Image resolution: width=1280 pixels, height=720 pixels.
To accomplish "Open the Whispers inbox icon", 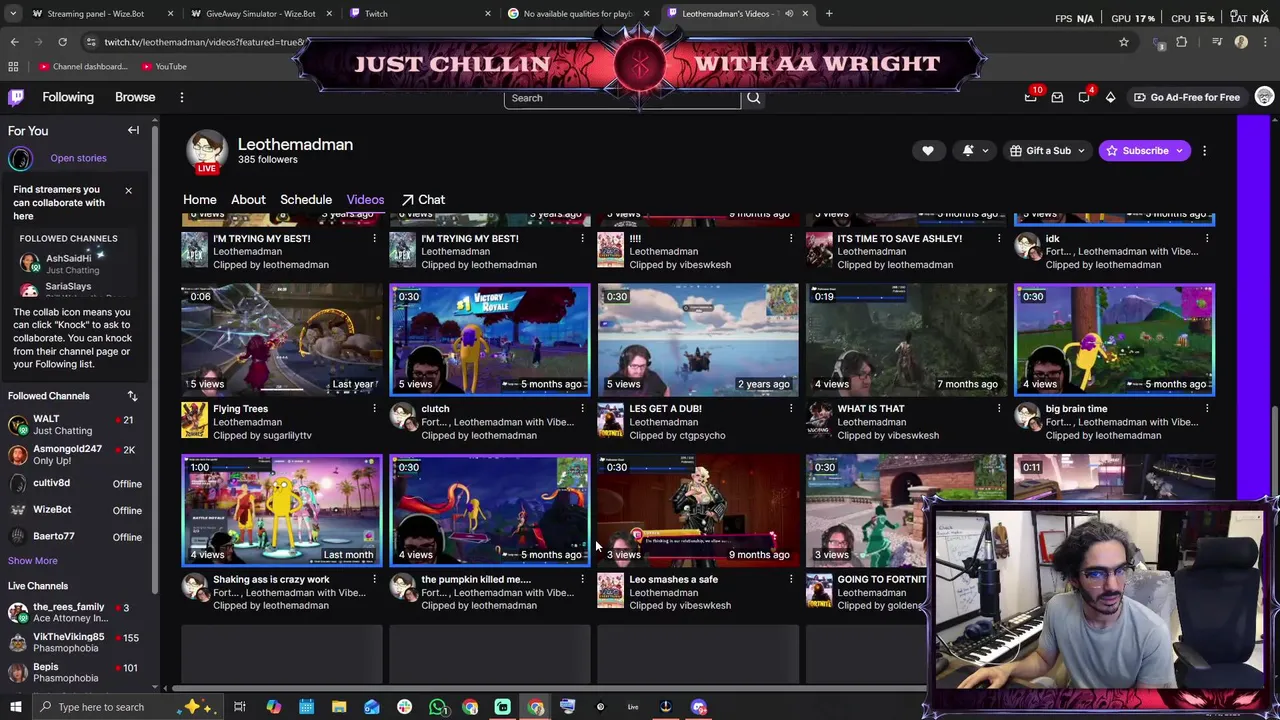I will (1057, 97).
